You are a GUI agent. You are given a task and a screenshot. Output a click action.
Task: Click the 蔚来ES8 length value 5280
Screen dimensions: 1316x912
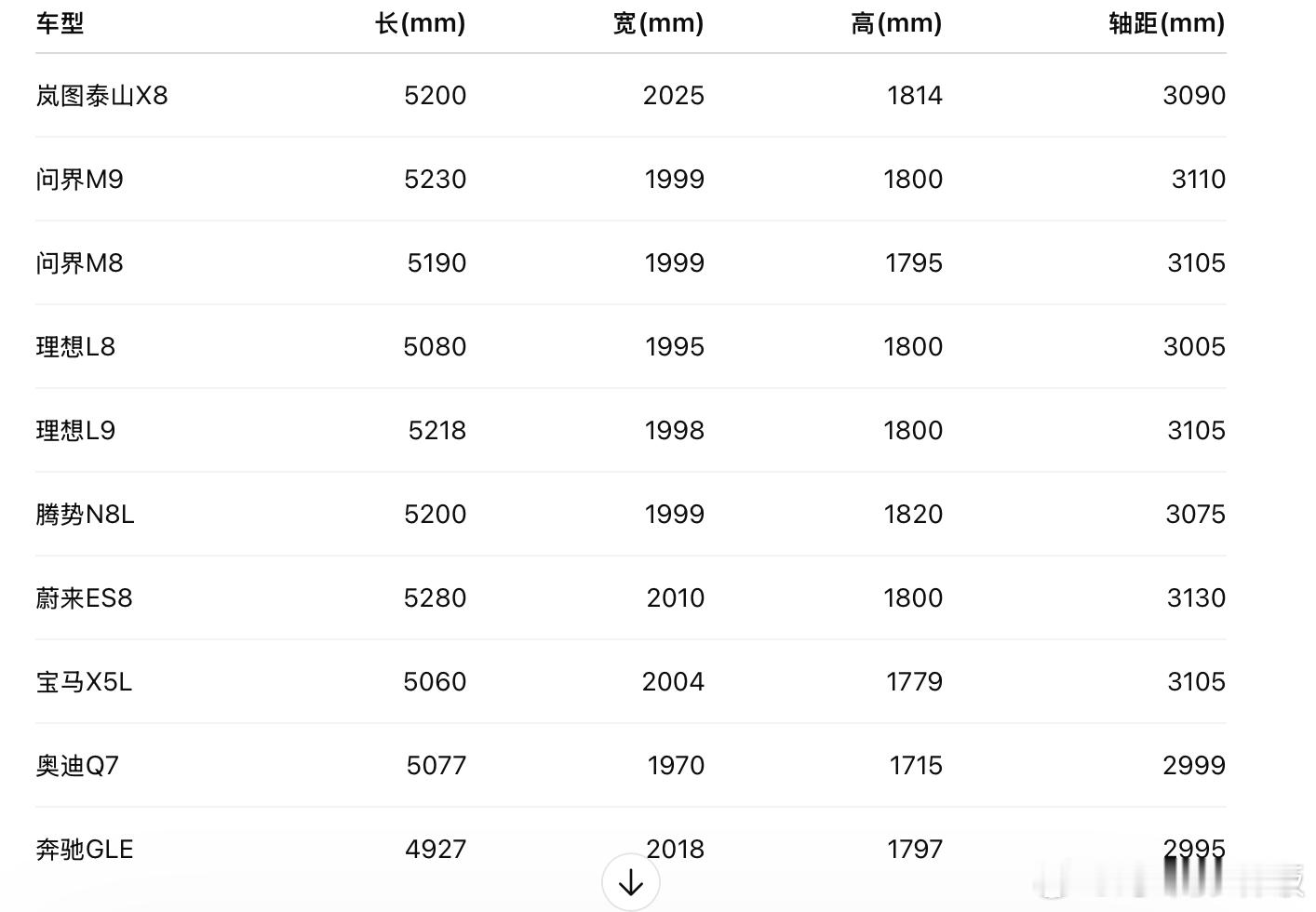[435, 598]
